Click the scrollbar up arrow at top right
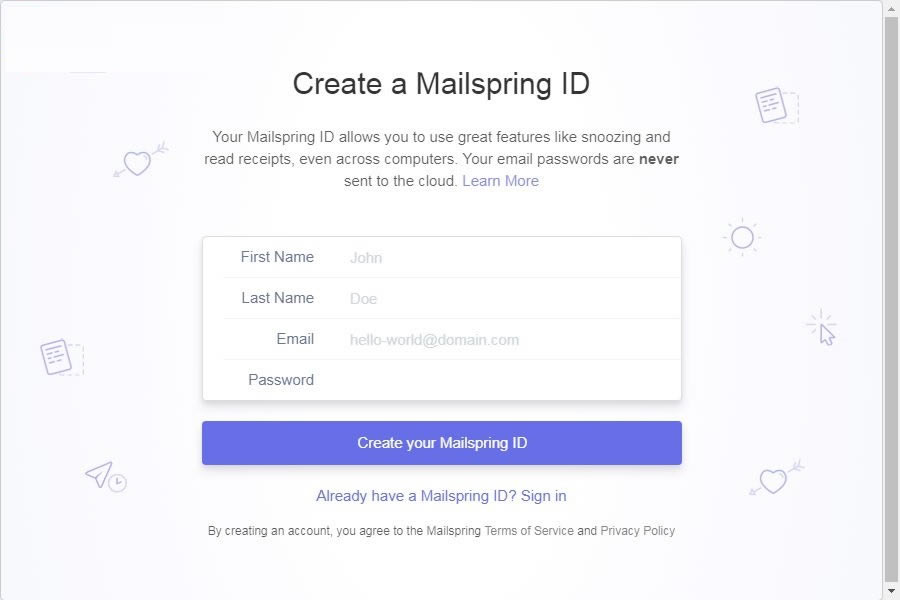The width and height of the screenshot is (900, 600). 890,11
